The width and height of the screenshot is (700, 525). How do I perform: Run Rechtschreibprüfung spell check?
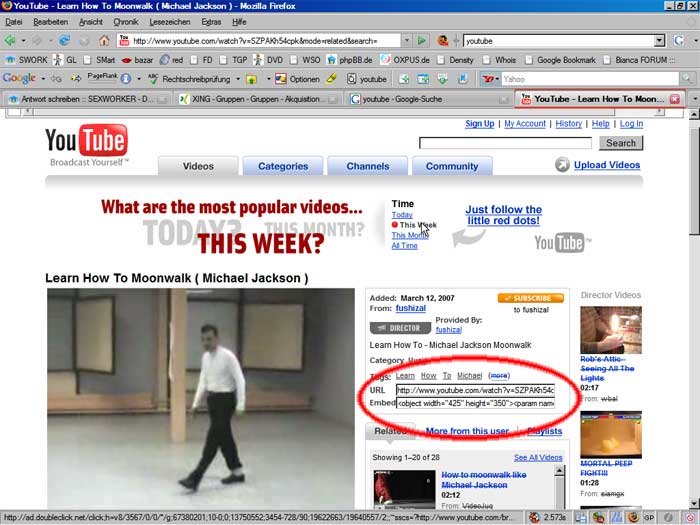(190, 79)
